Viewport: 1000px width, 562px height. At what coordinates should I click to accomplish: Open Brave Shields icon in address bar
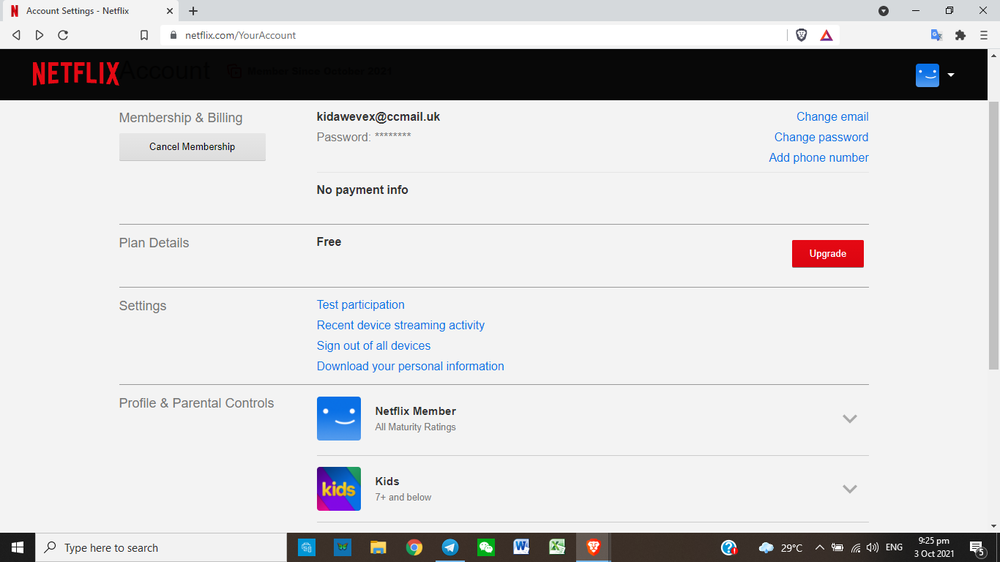(801, 35)
